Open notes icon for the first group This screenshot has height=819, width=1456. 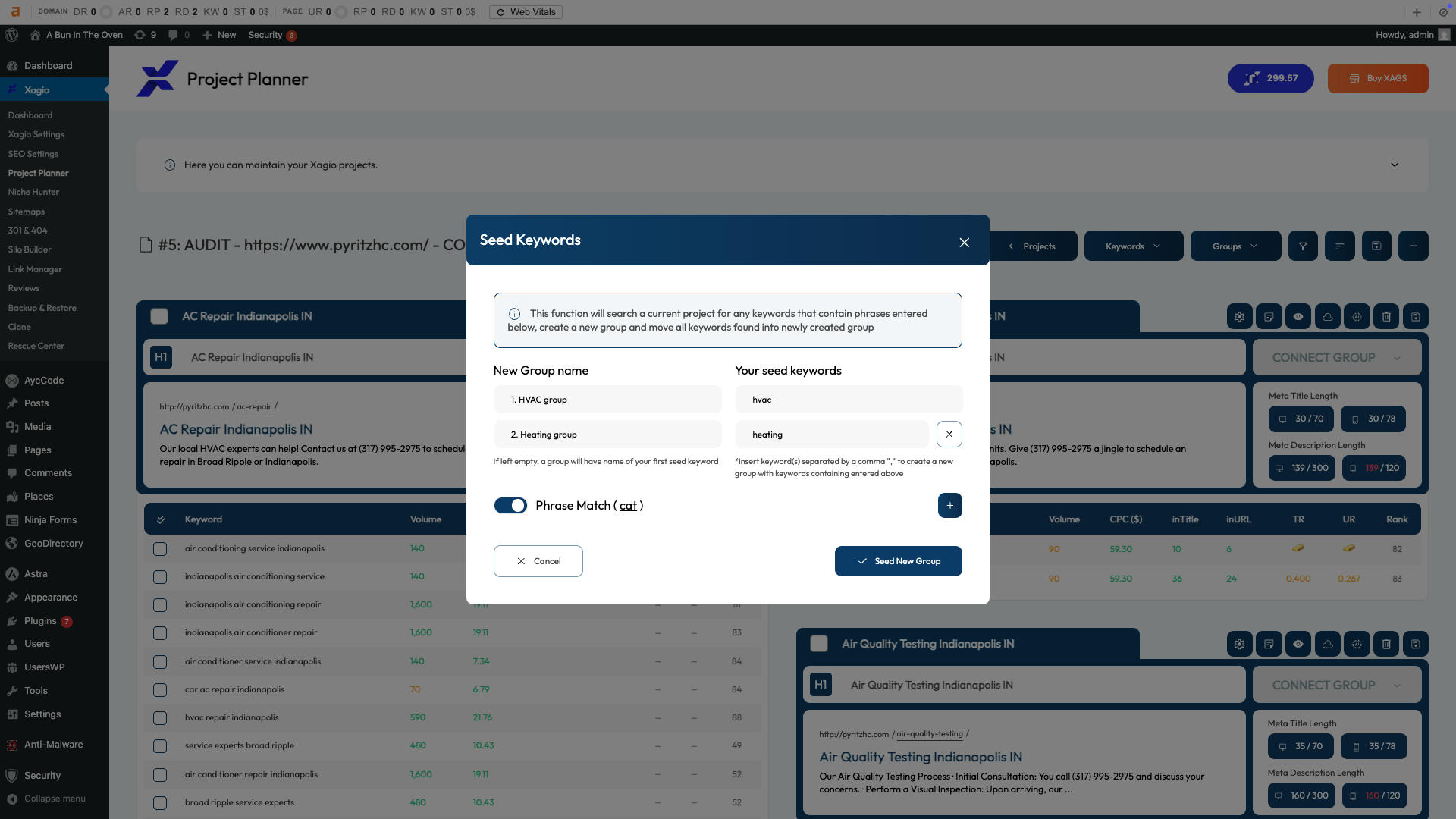coord(1269,317)
